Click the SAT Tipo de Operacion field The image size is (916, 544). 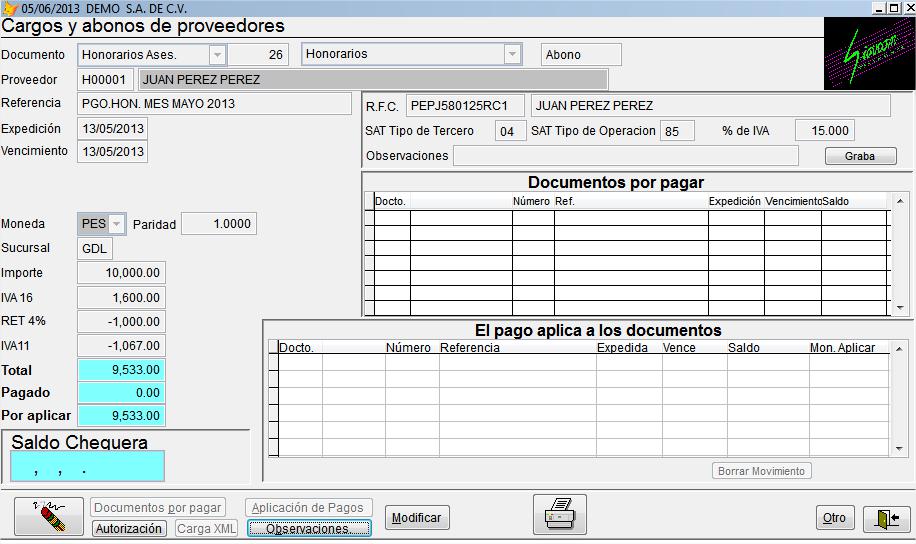tap(676, 131)
